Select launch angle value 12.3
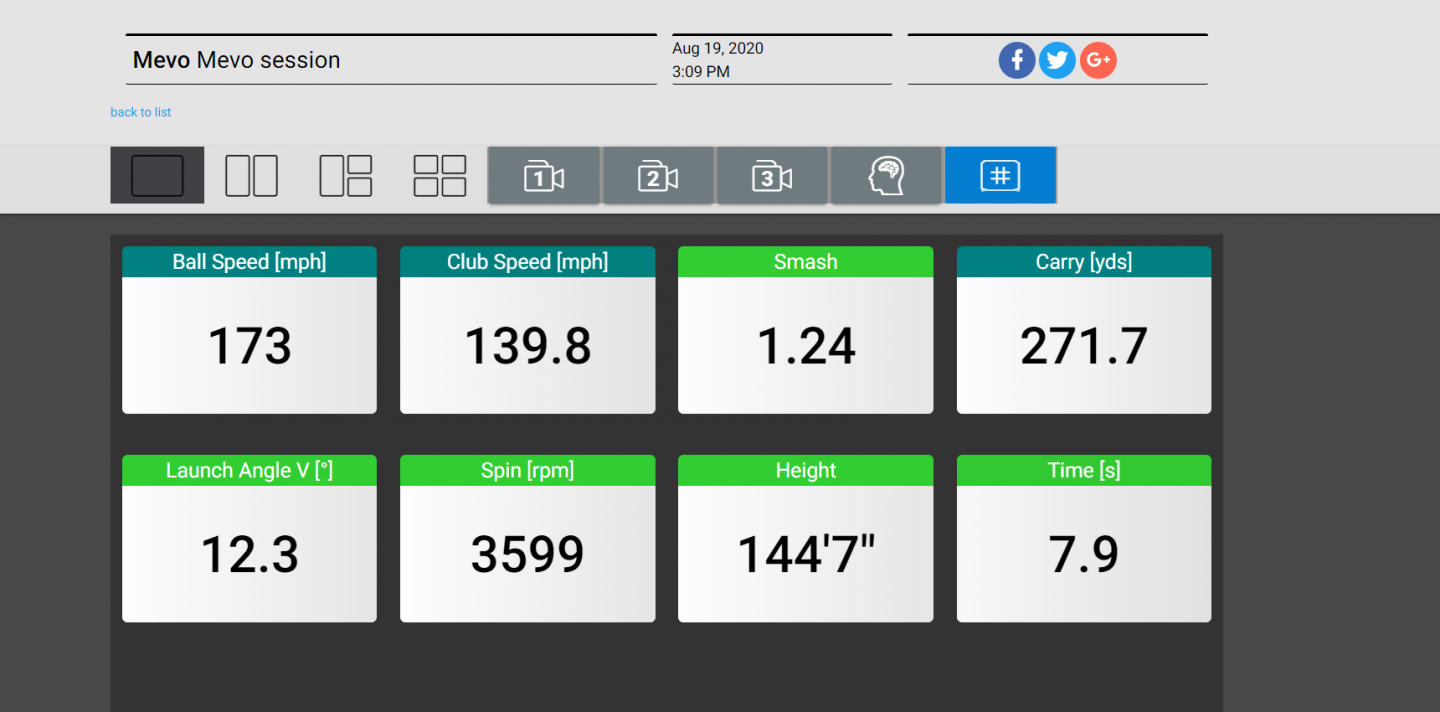The image size is (1440, 712). coord(249,554)
